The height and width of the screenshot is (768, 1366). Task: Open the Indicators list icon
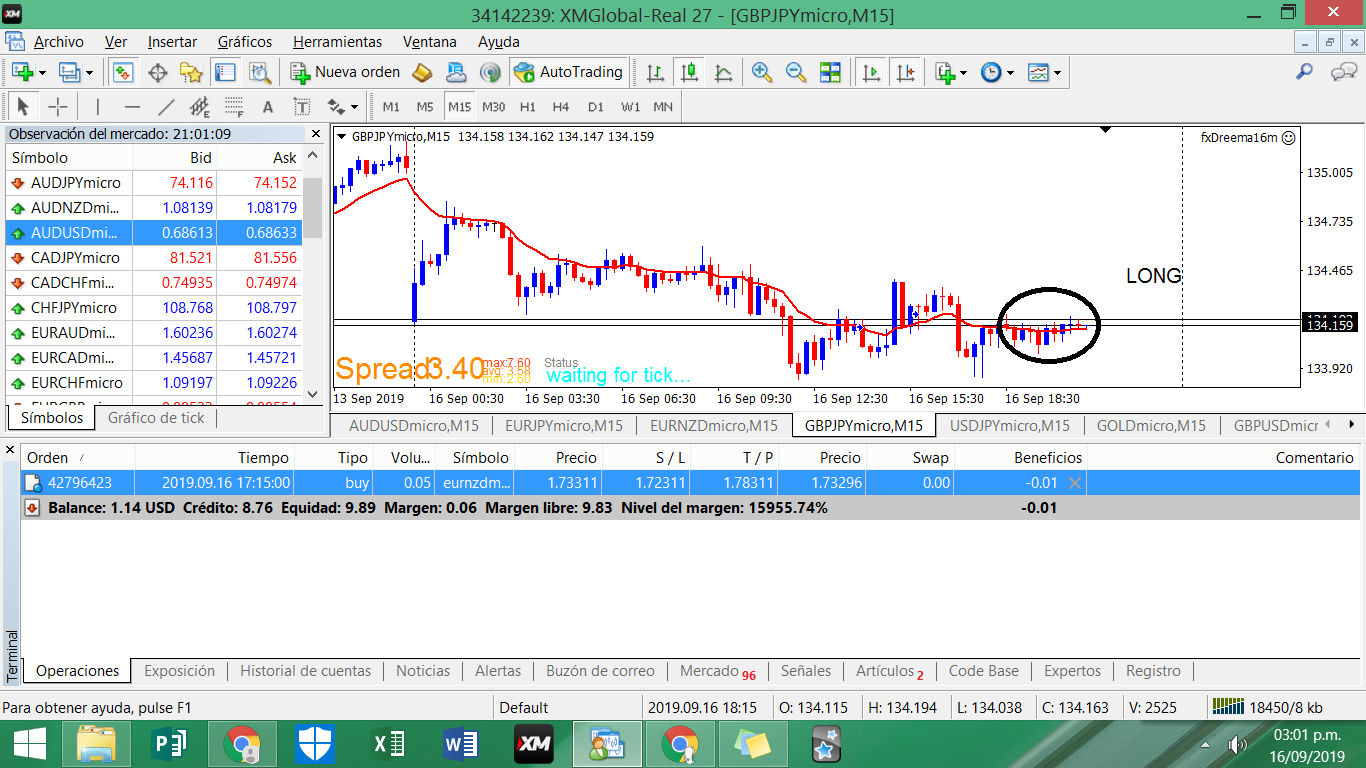(944, 72)
